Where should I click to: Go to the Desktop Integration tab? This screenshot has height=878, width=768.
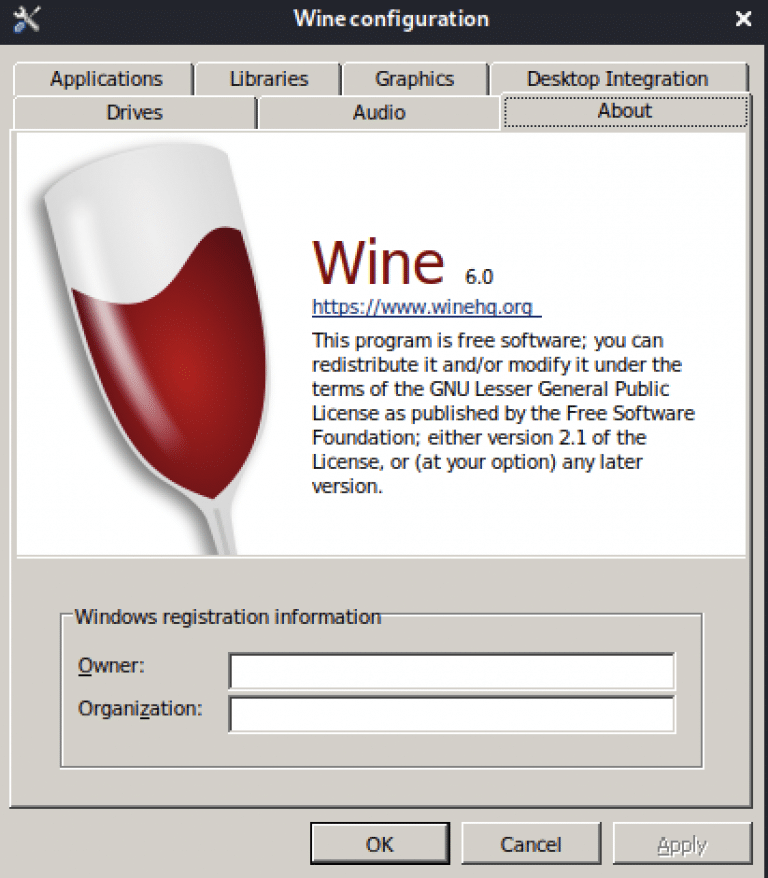pyautogui.click(x=618, y=79)
